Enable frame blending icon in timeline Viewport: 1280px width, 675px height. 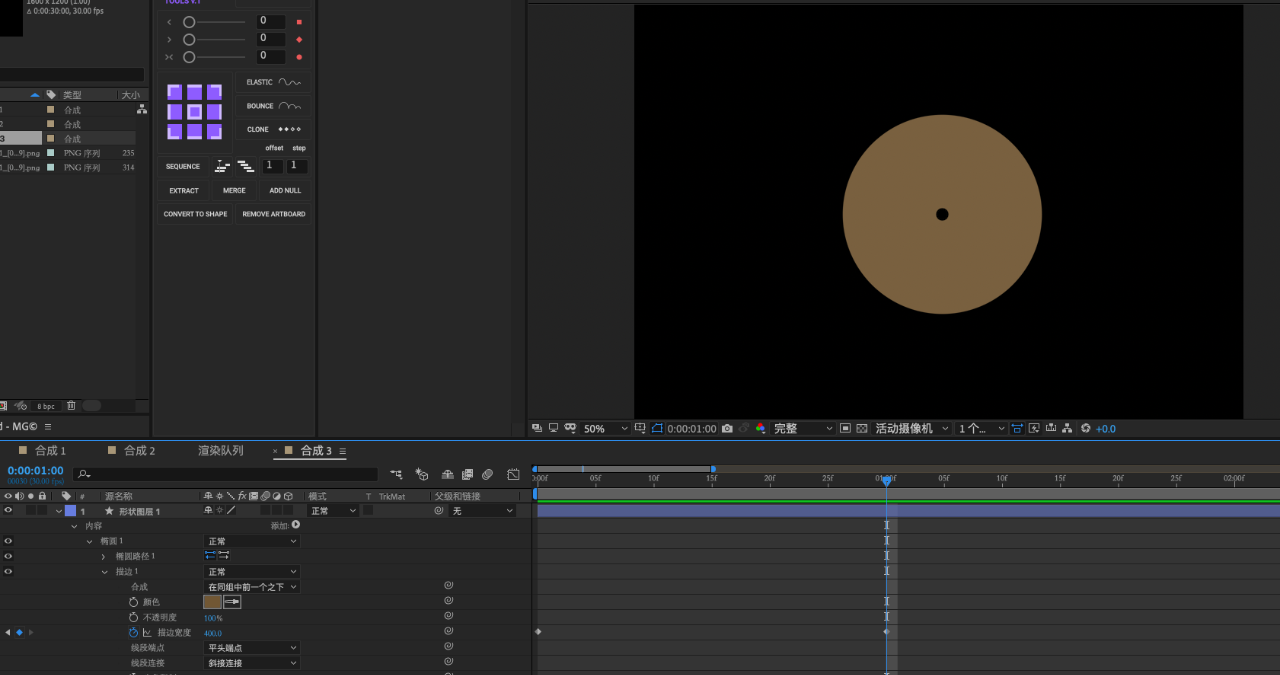467,474
